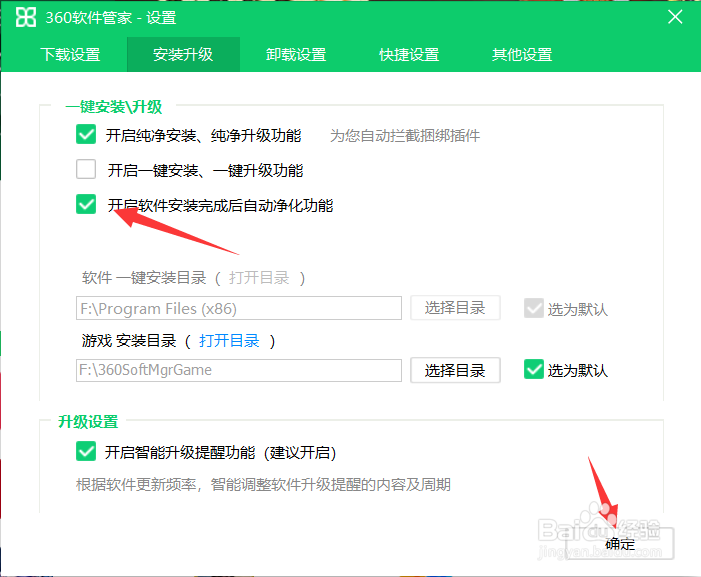Click the 升级设置 section heading
701x577 pixels.
[88, 421]
